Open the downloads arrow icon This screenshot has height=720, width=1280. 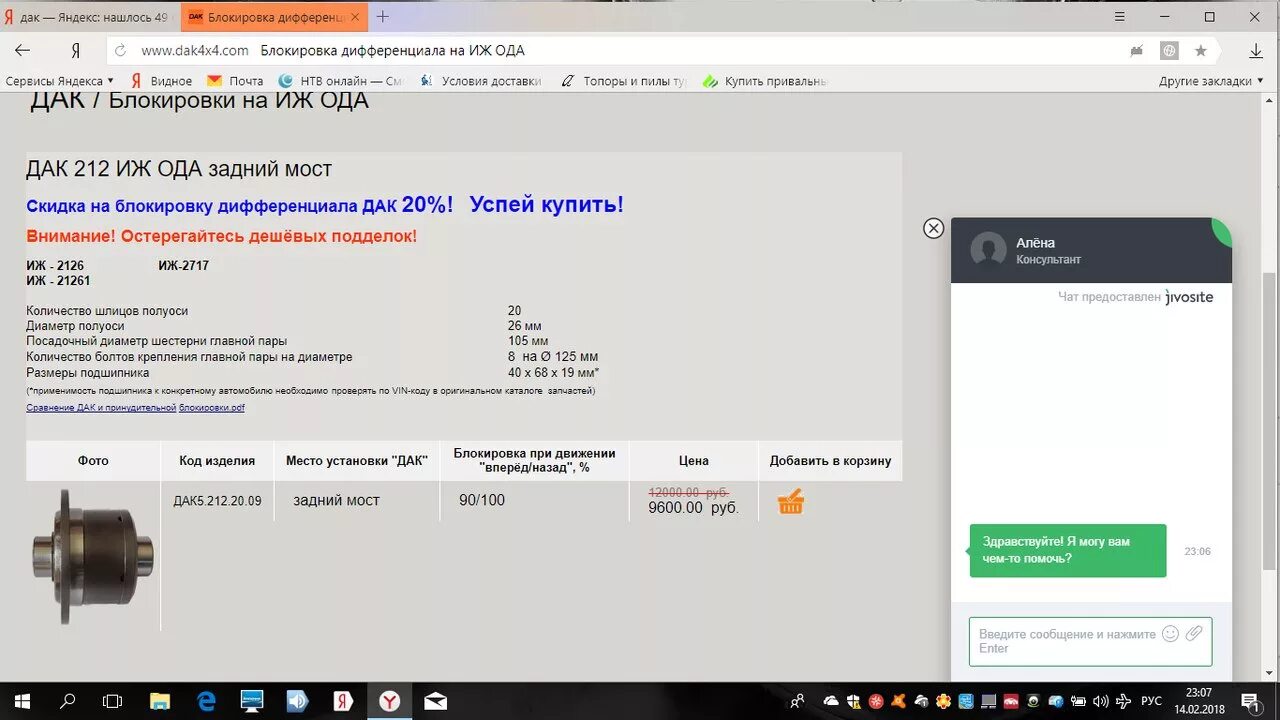[x=1256, y=50]
